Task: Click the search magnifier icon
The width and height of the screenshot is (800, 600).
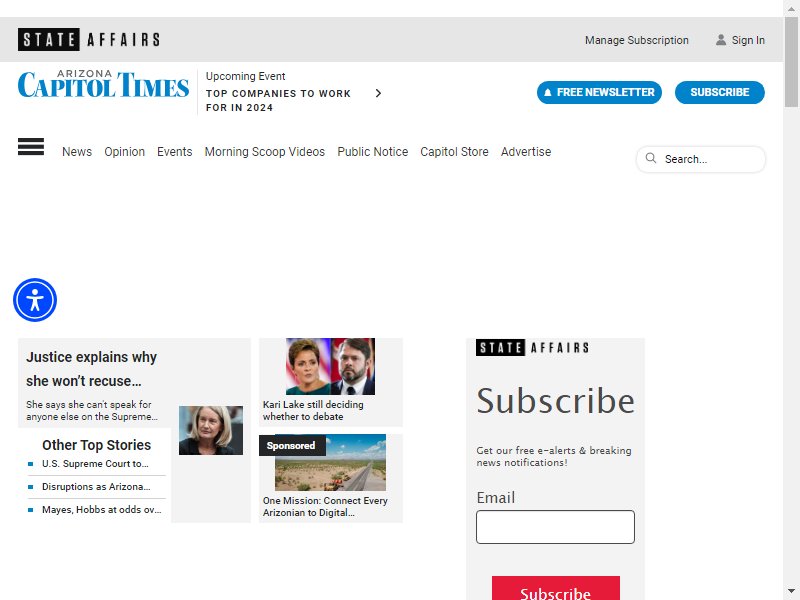Action: click(651, 158)
